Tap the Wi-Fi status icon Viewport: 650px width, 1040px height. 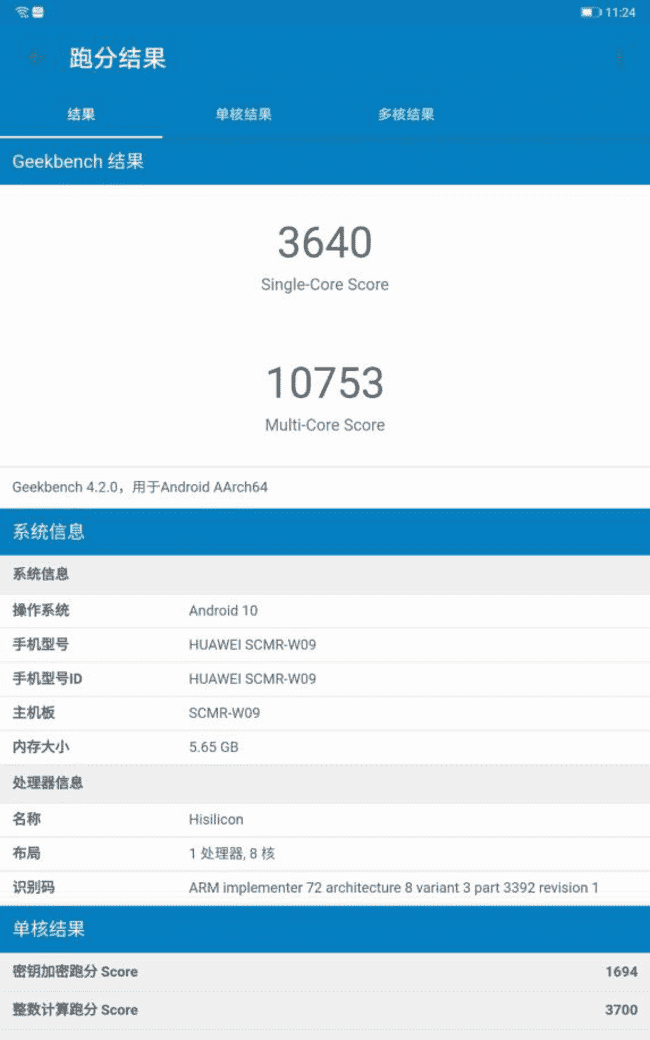tap(22, 12)
